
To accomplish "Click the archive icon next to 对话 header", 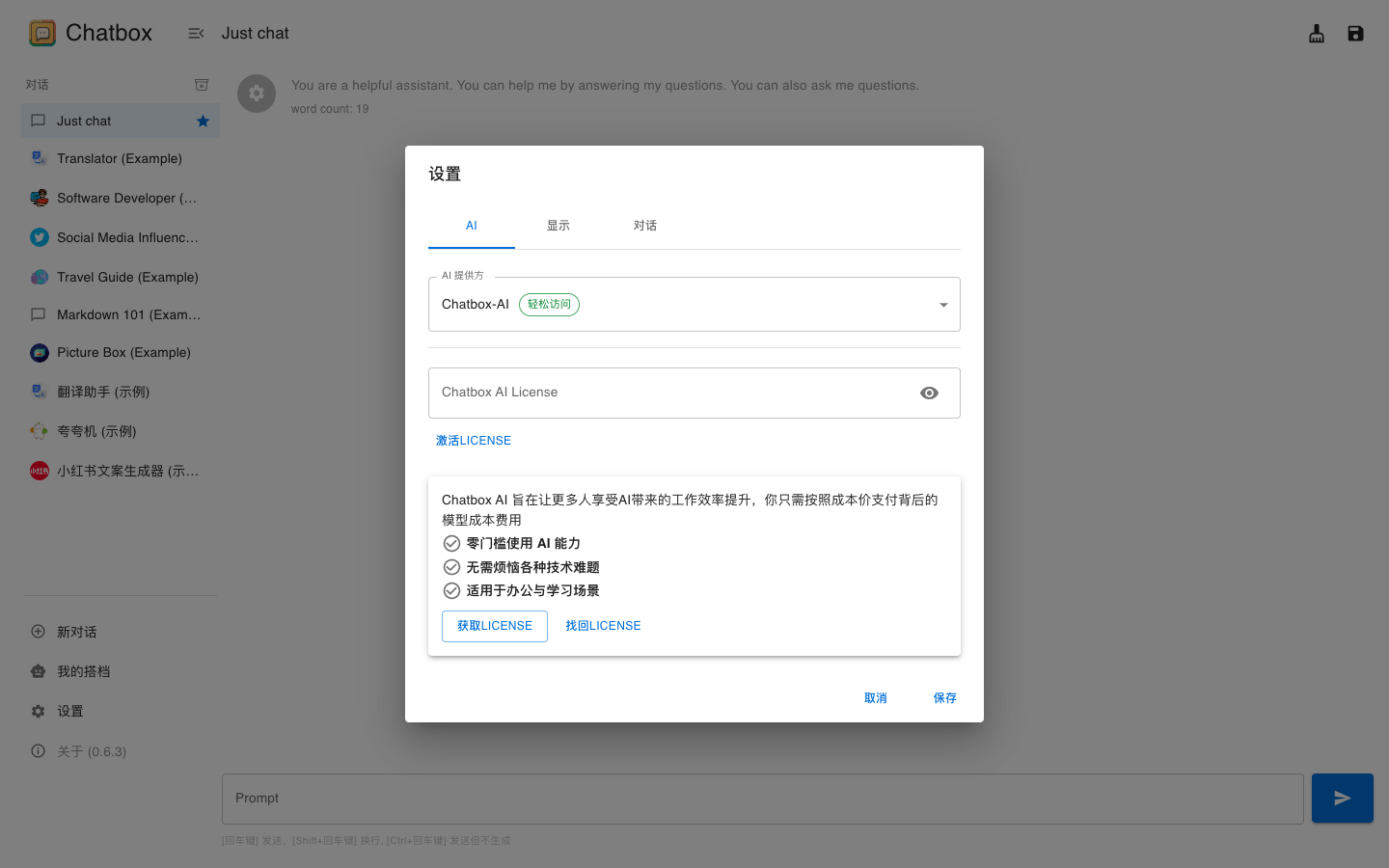I will (202, 84).
